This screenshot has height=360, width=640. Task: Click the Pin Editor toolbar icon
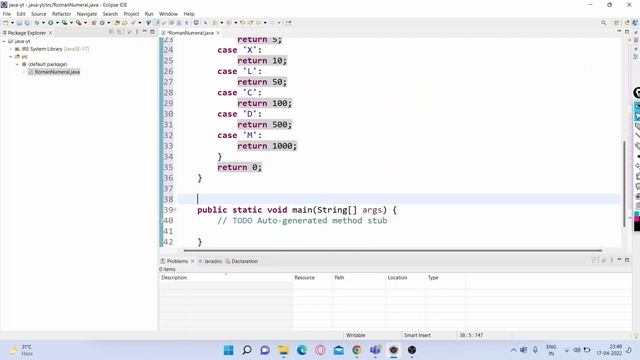coord(289,23)
